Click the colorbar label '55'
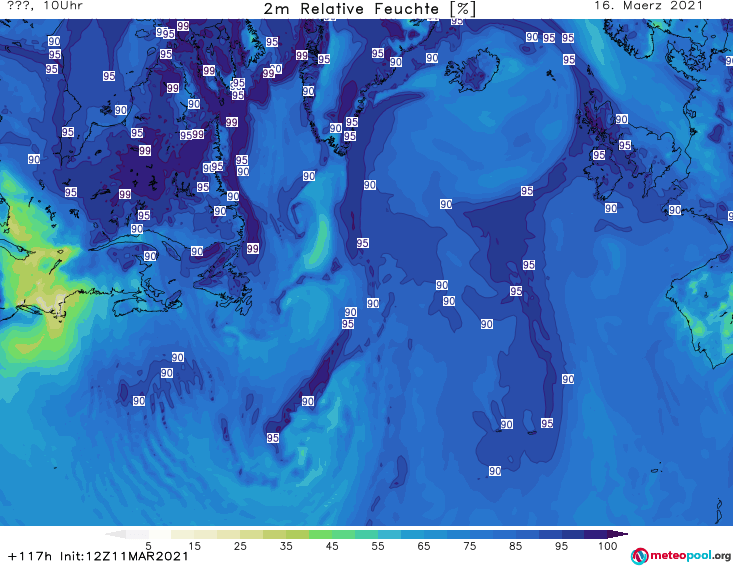 pos(378,546)
